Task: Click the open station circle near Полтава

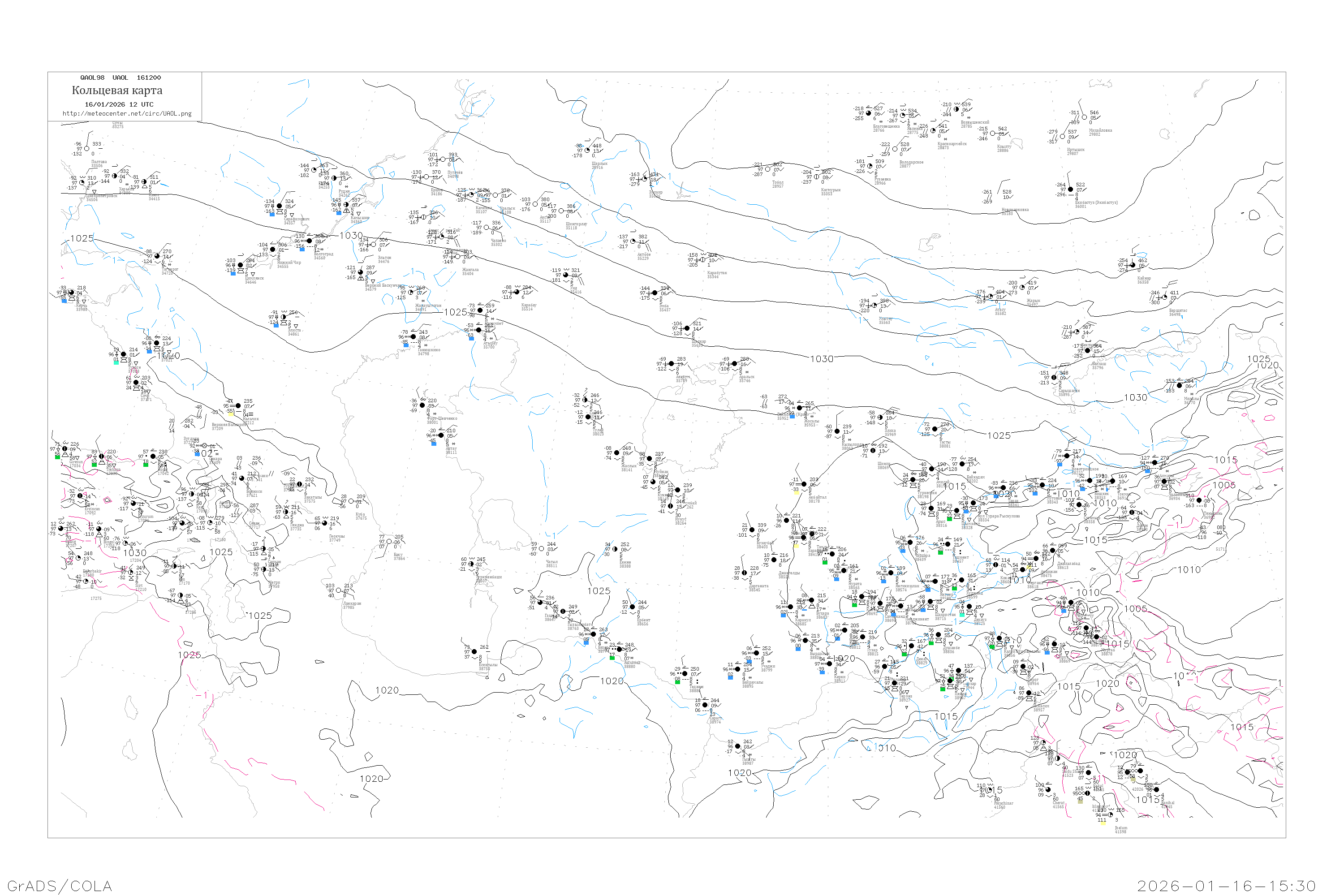Action: coord(87,149)
